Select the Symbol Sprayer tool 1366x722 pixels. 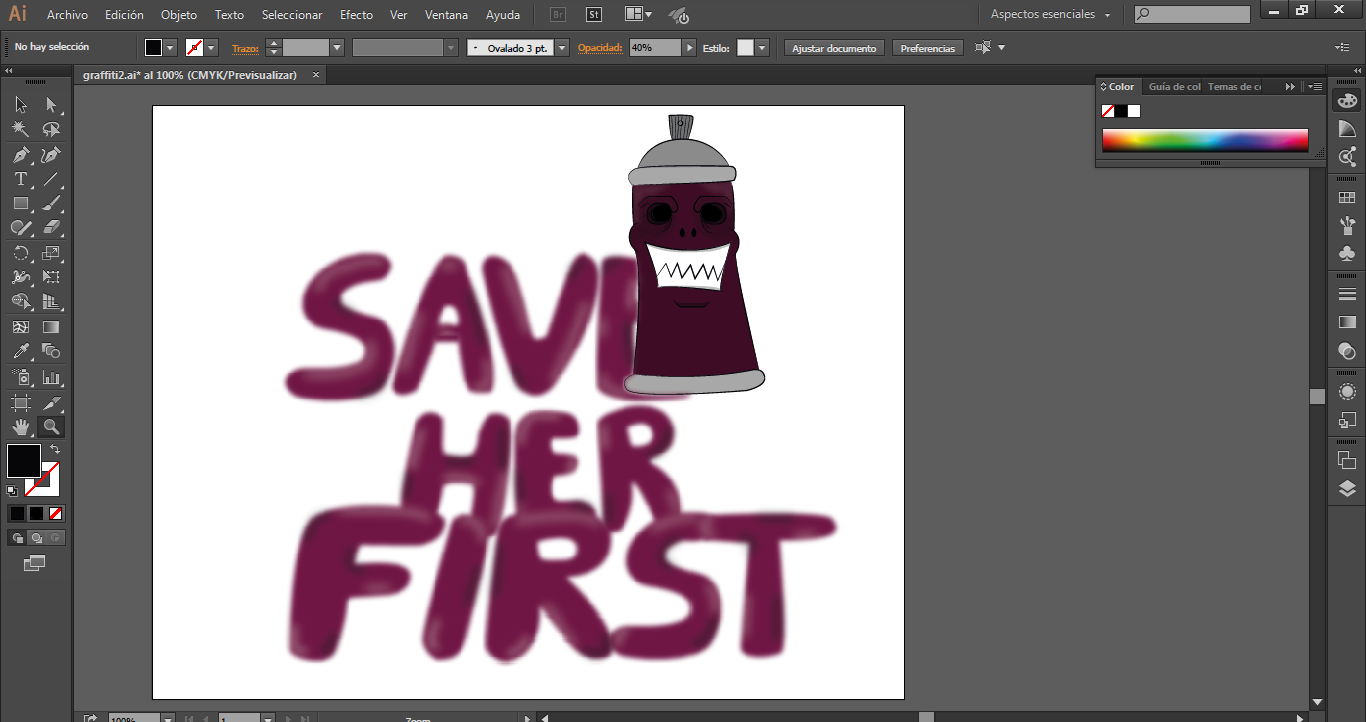[x=21, y=378]
